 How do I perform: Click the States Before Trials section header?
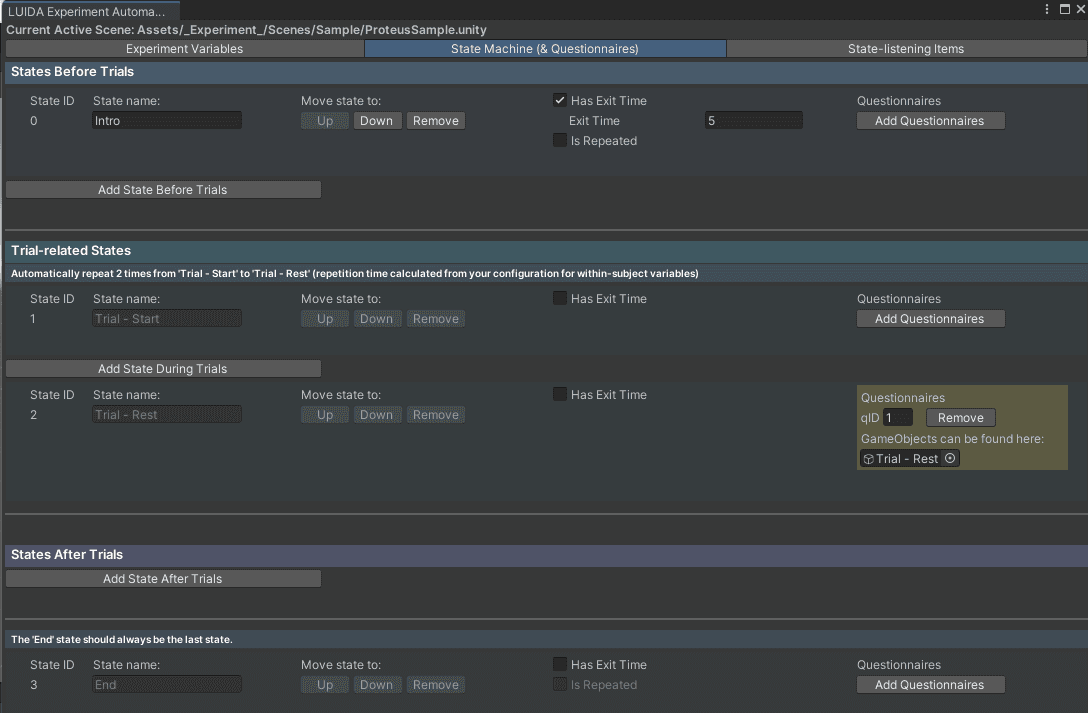point(546,72)
